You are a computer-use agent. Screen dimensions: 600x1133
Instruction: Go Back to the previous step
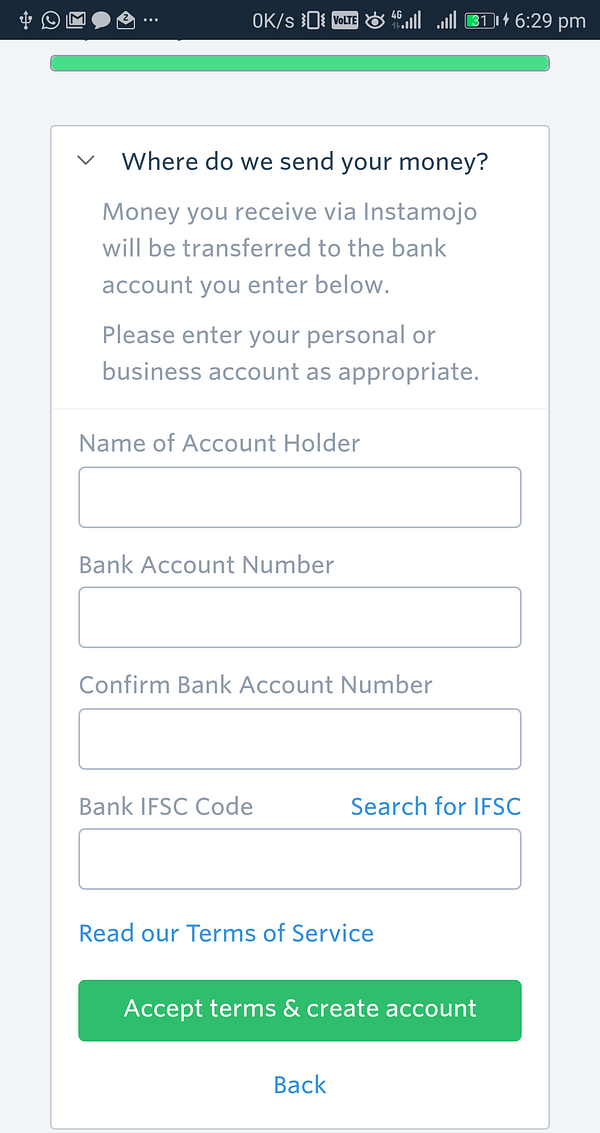click(x=300, y=1085)
